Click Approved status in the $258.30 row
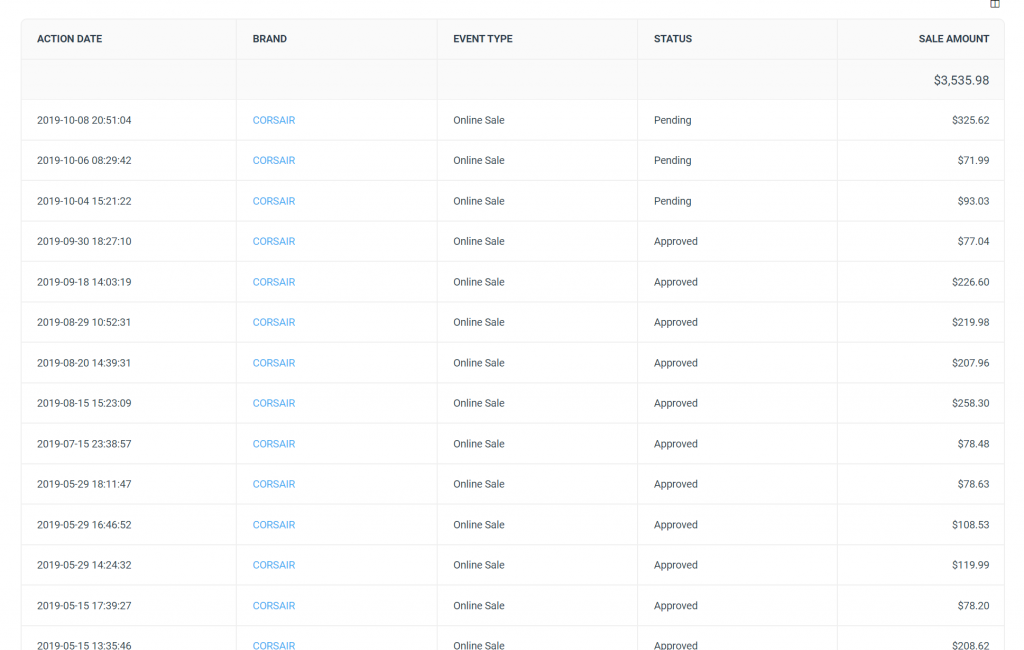 676,404
